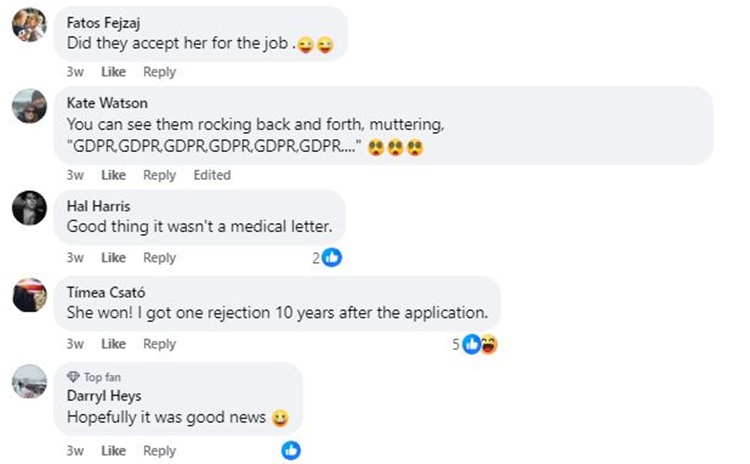The width and height of the screenshot is (750, 464).
Task: Like Darryl Heys's comment
Action: [x=114, y=451]
